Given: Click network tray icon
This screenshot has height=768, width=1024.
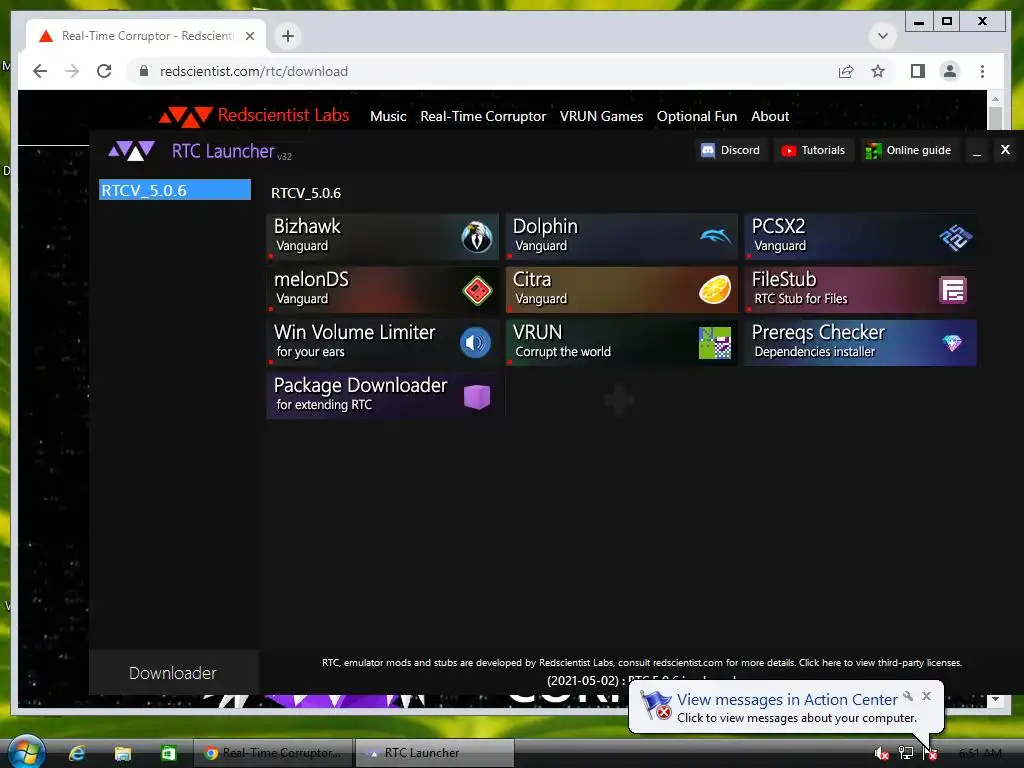Looking at the screenshot, I should point(906,753).
